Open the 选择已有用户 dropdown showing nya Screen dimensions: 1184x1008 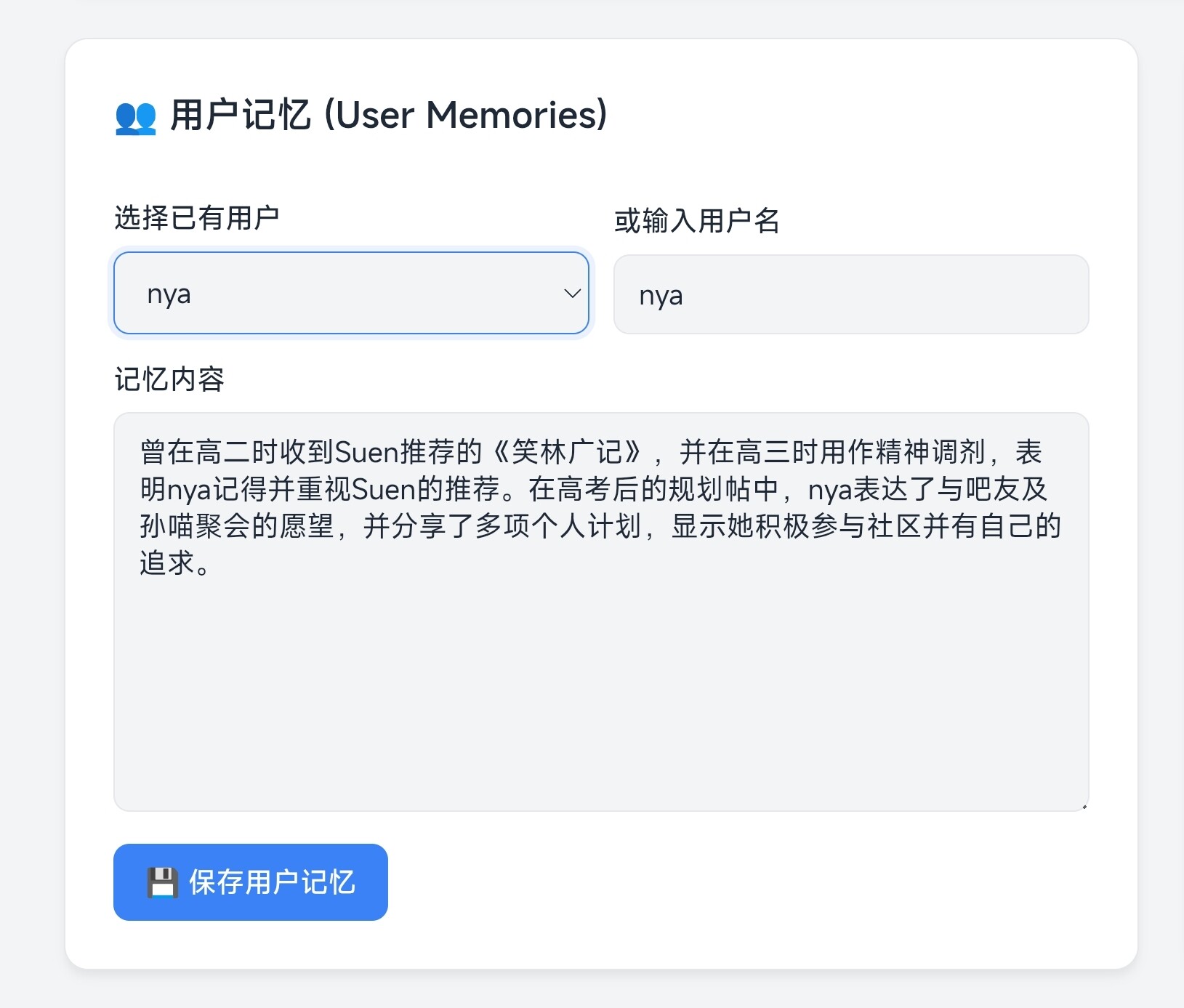click(x=351, y=294)
